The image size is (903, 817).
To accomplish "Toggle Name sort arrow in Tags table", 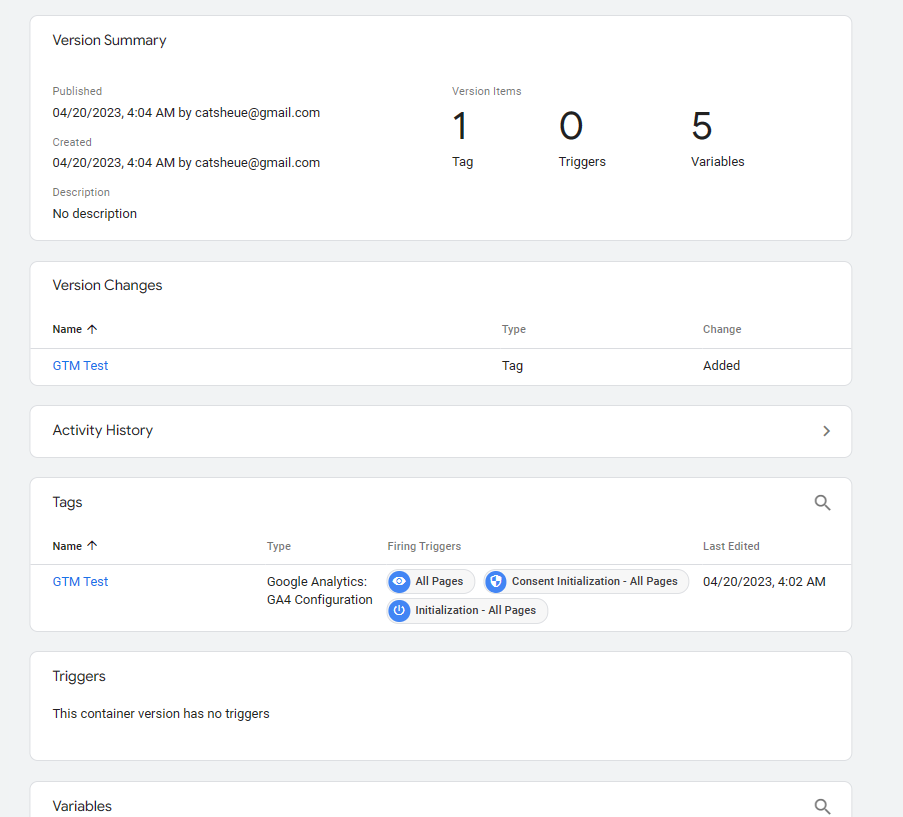I will click(x=92, y=546).
